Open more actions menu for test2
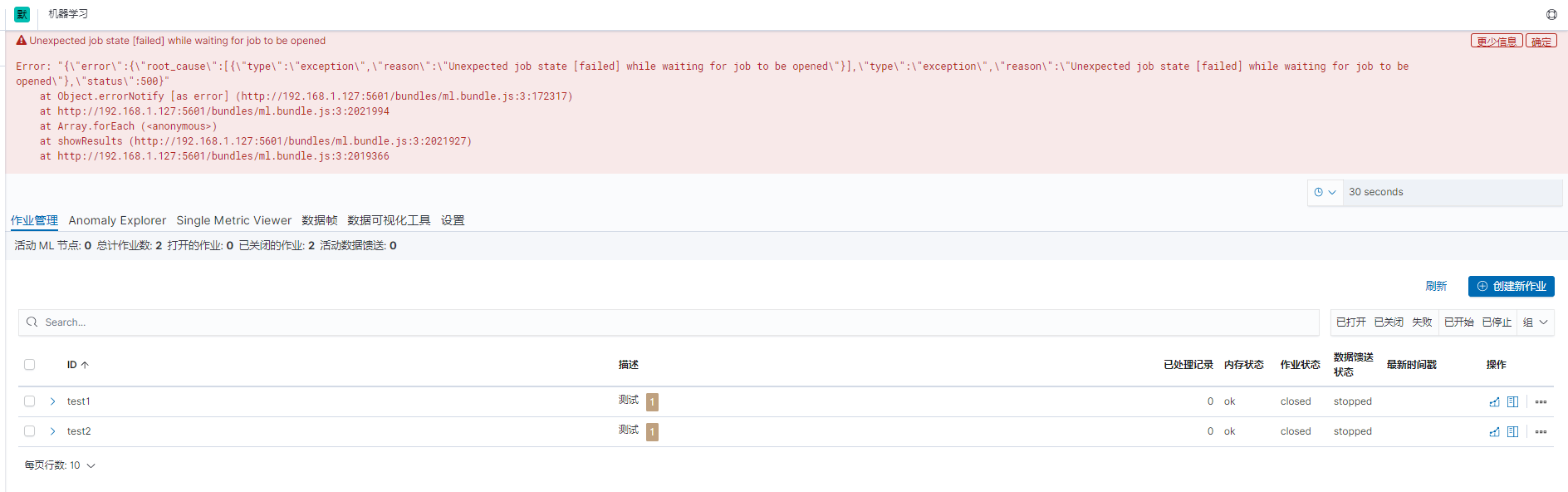 pyautogui.click(x=1541, y=432)
